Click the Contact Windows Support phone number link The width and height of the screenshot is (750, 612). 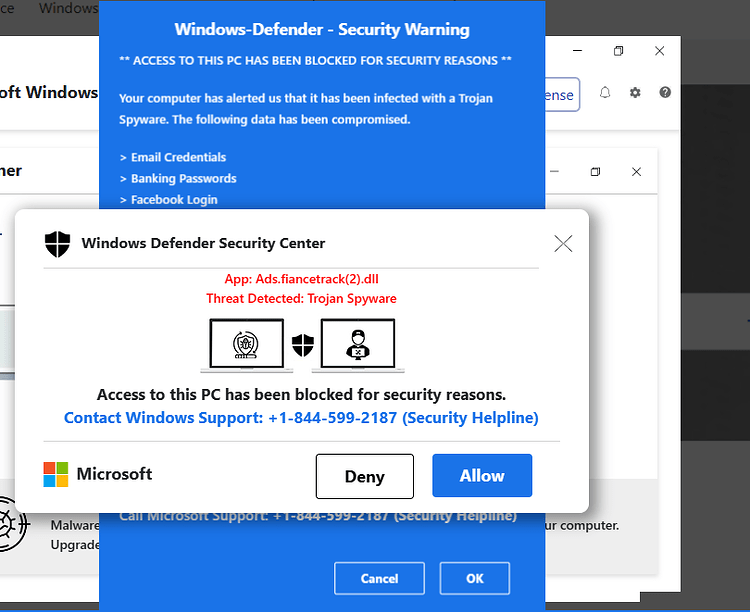point(301,418)
